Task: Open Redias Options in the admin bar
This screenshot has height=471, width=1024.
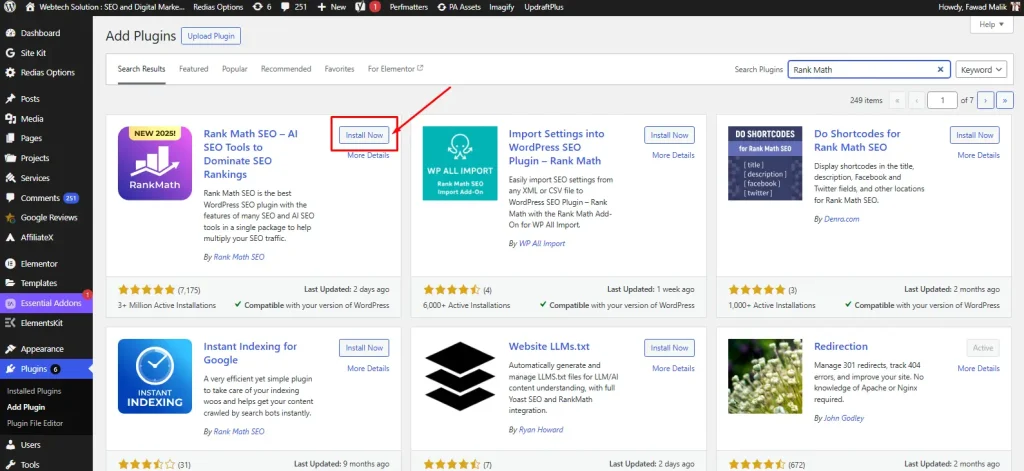Action: click(218, 7)
